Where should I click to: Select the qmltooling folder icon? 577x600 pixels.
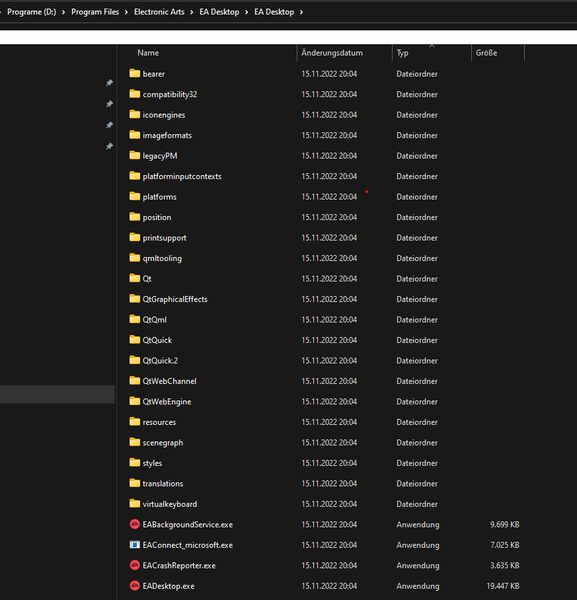click(x=134, y=258)
